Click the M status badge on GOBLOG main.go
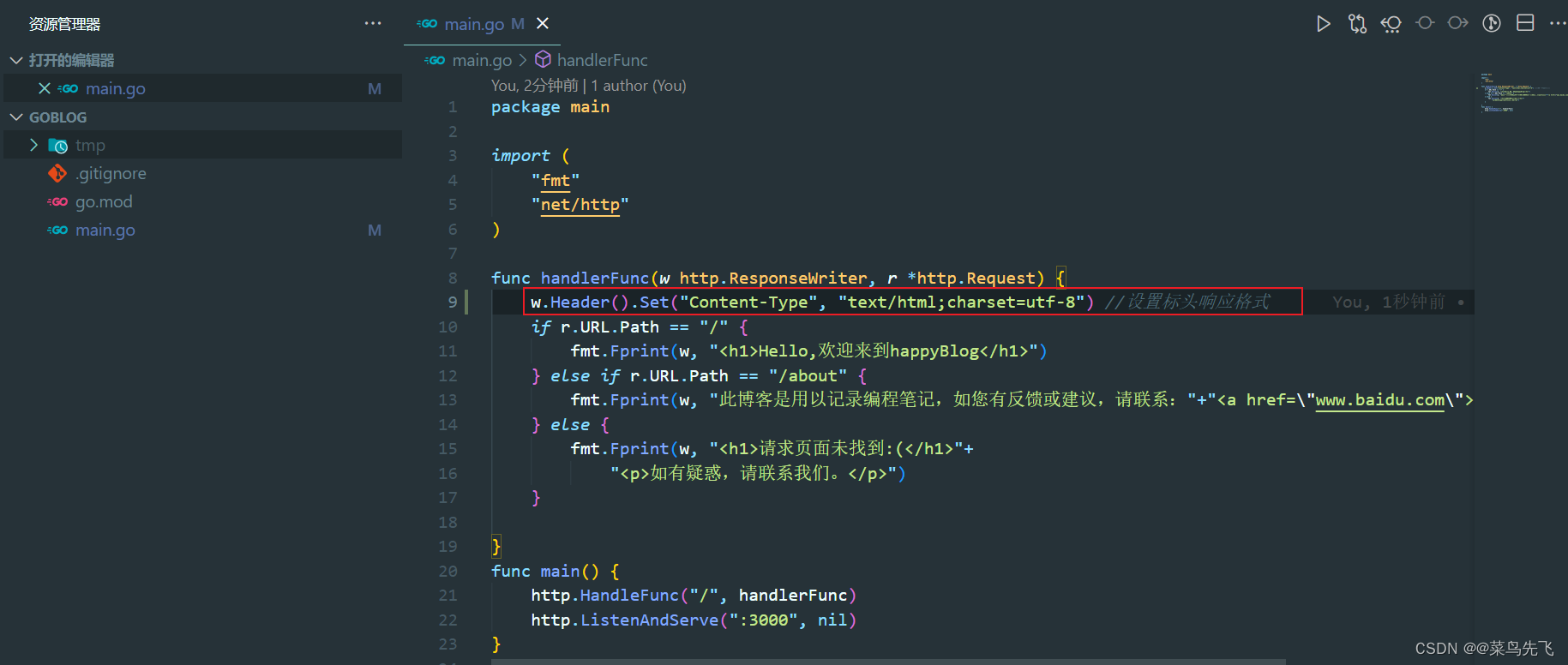Image resolution: width=1568 pixels, height=665 pixels. (x=375, y=230)
